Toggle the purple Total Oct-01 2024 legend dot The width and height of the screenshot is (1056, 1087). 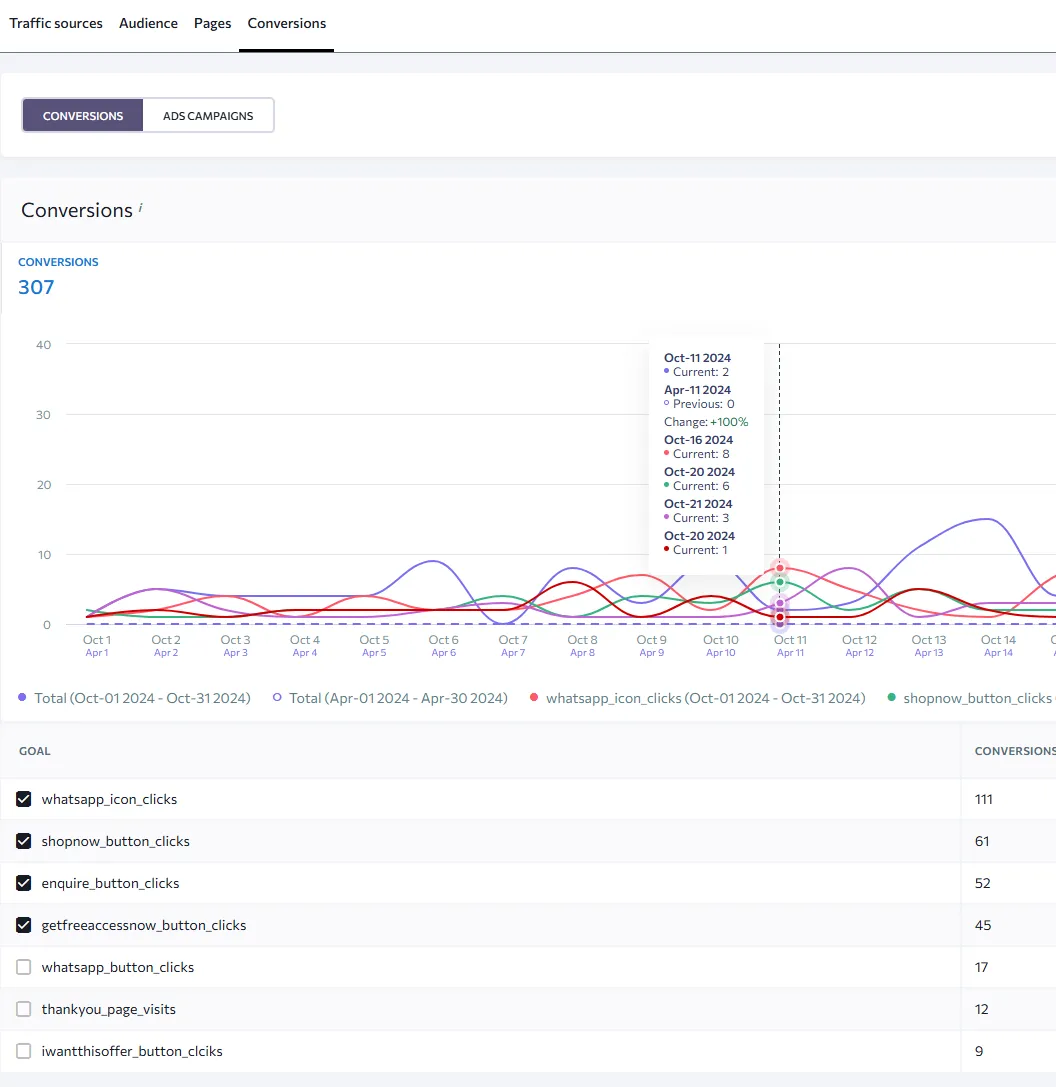pyautogui.click(x=22, y=697)
